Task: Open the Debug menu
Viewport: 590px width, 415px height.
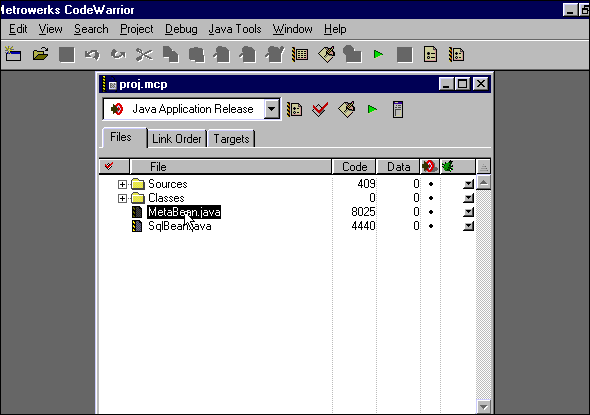Action: 181,29
